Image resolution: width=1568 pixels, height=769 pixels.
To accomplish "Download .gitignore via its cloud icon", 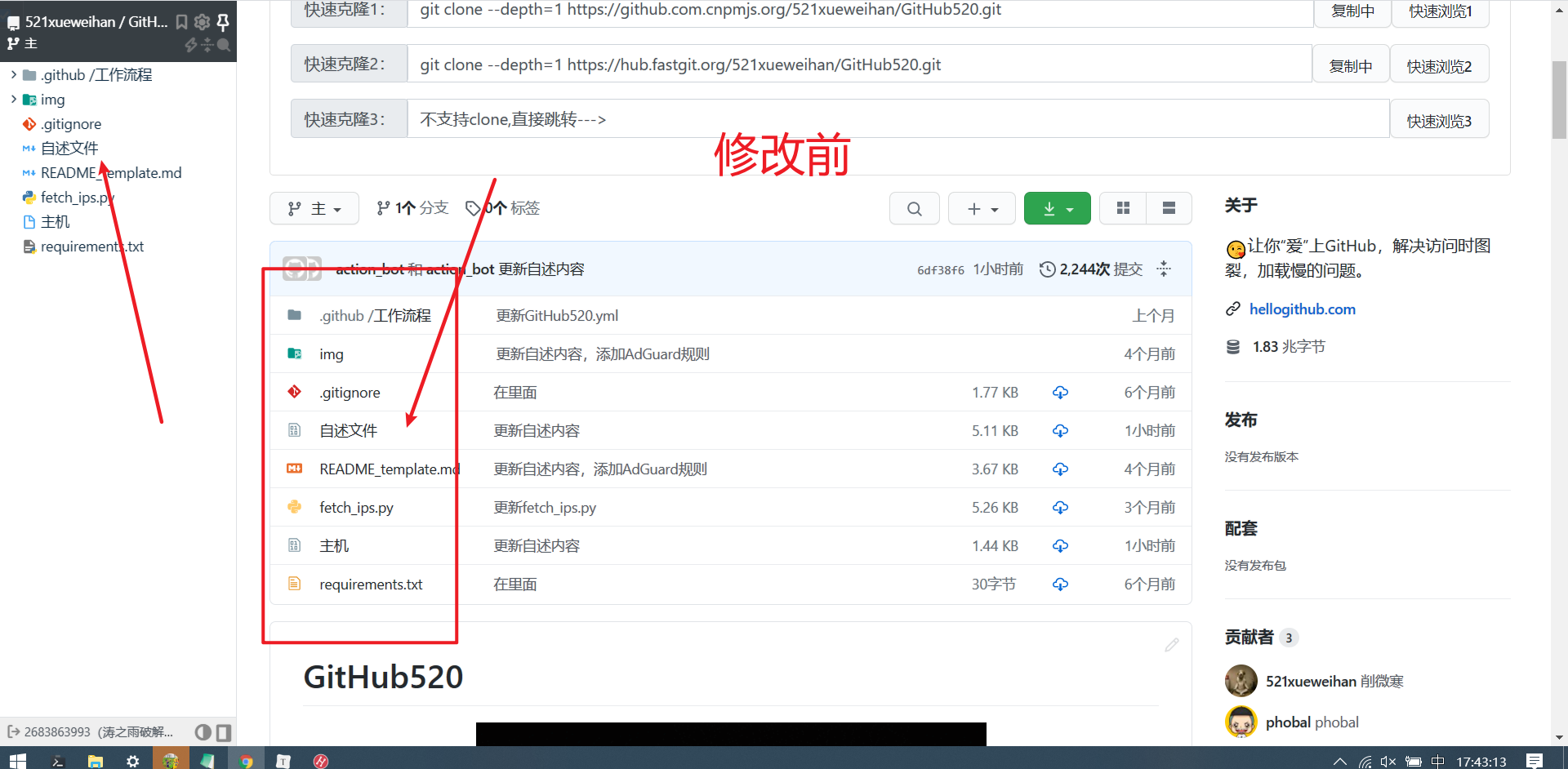I will 1060,393.
